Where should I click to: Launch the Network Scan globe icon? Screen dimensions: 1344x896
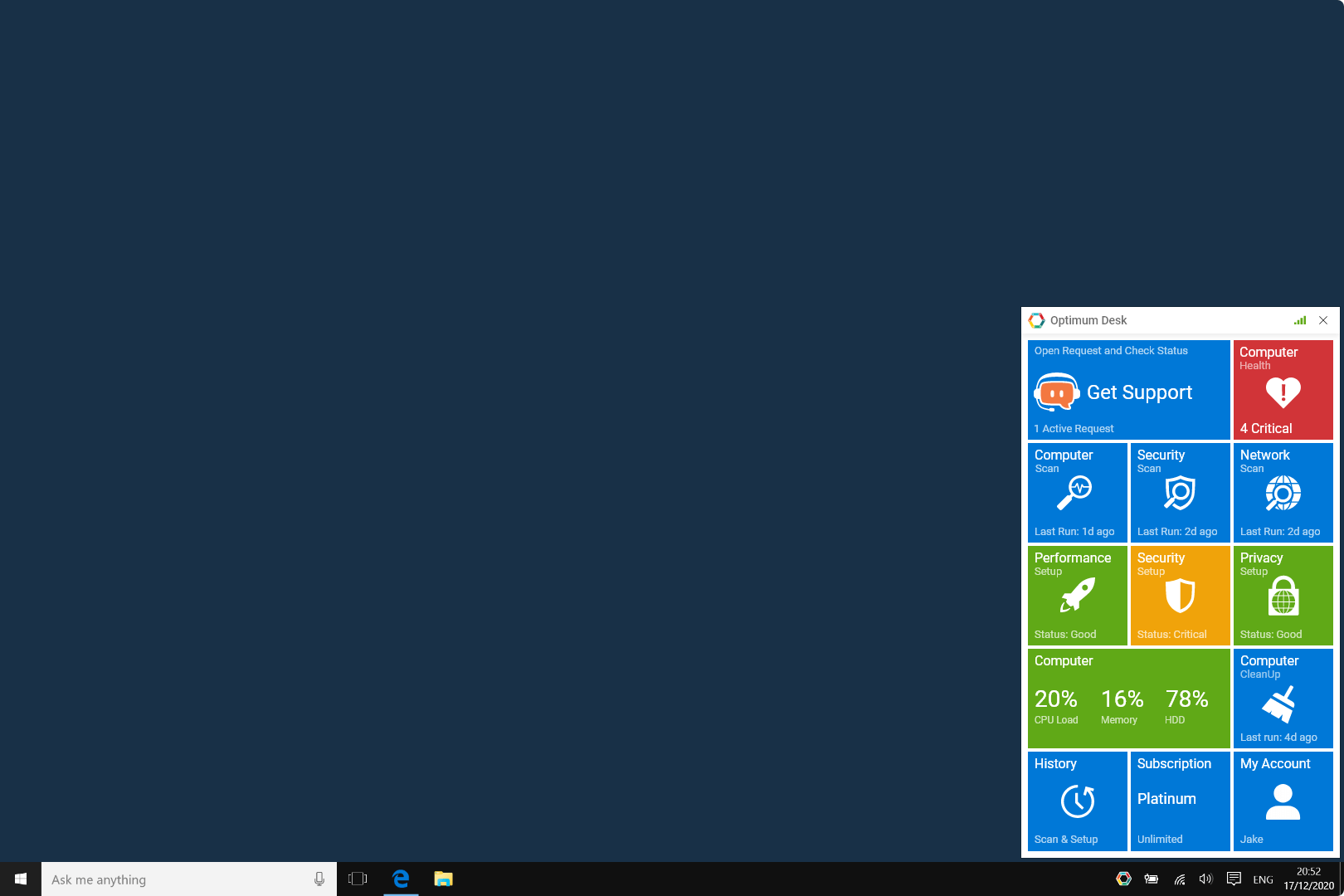click(1283, 493)
